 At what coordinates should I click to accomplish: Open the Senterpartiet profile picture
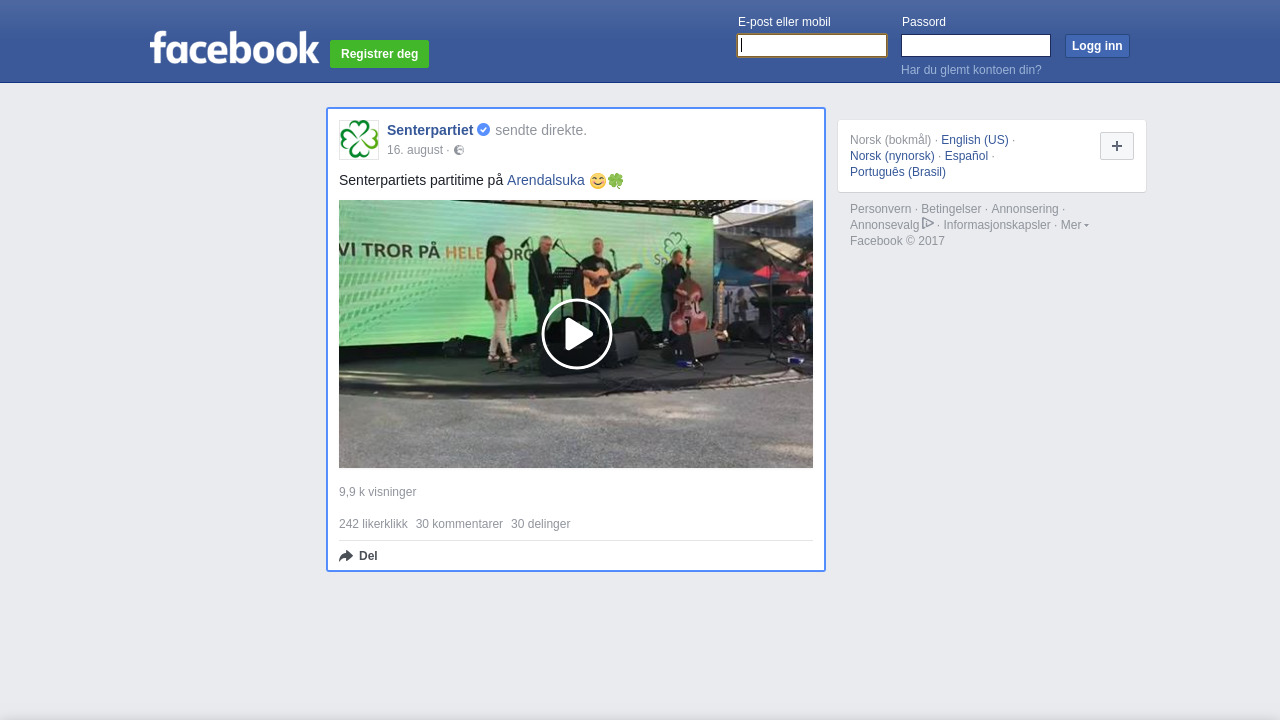pos(359,140)
